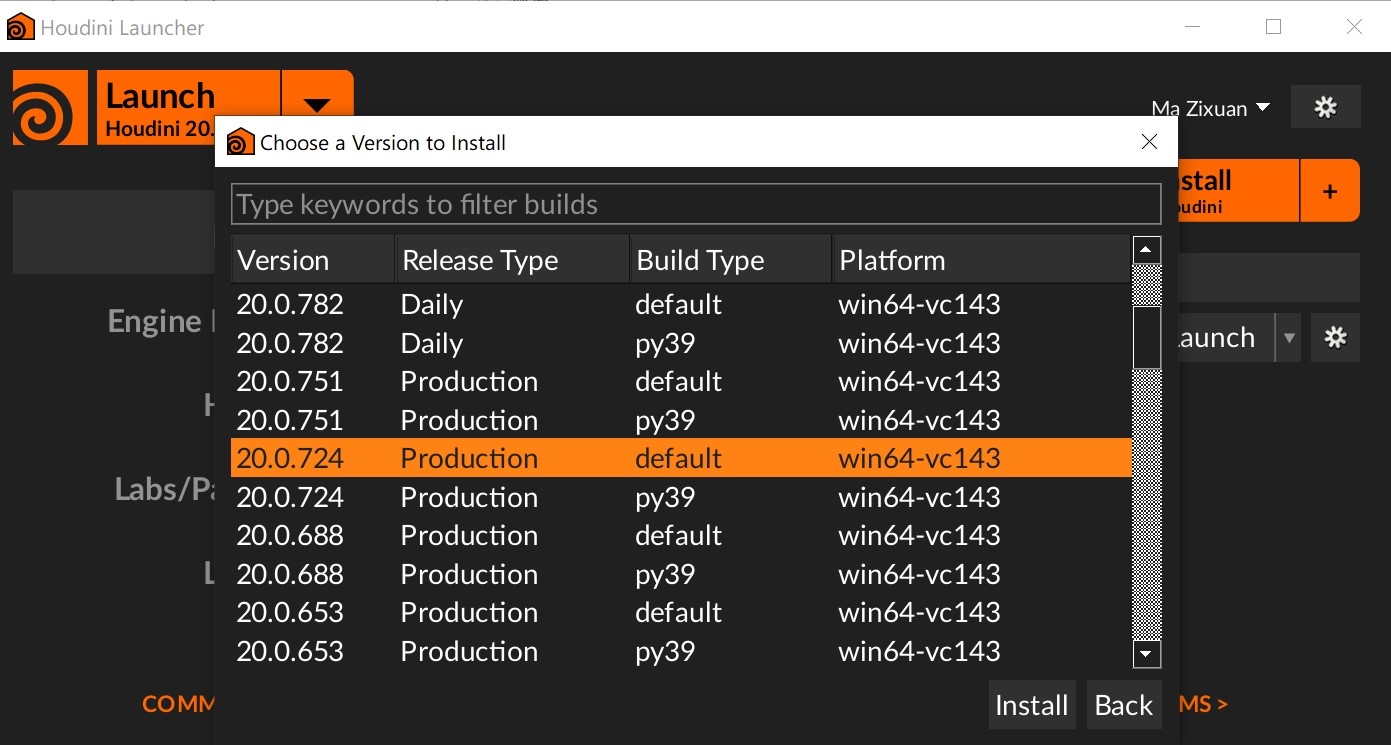
Task: Click the scrollbar down arrow
Action: tap(1146, 655)
